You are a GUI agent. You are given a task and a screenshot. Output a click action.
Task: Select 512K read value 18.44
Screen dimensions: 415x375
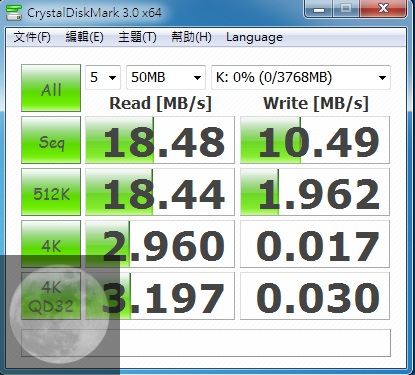(x=160, y=192)
